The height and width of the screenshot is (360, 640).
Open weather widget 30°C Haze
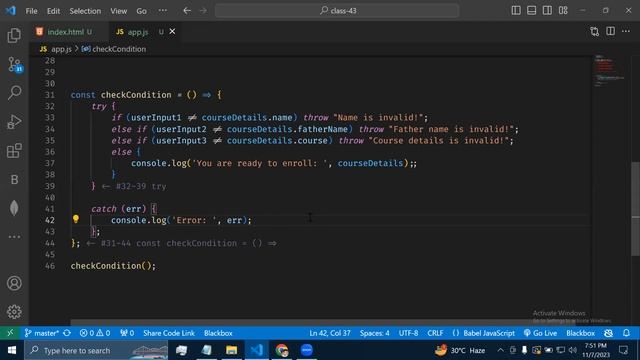point(460,350)
